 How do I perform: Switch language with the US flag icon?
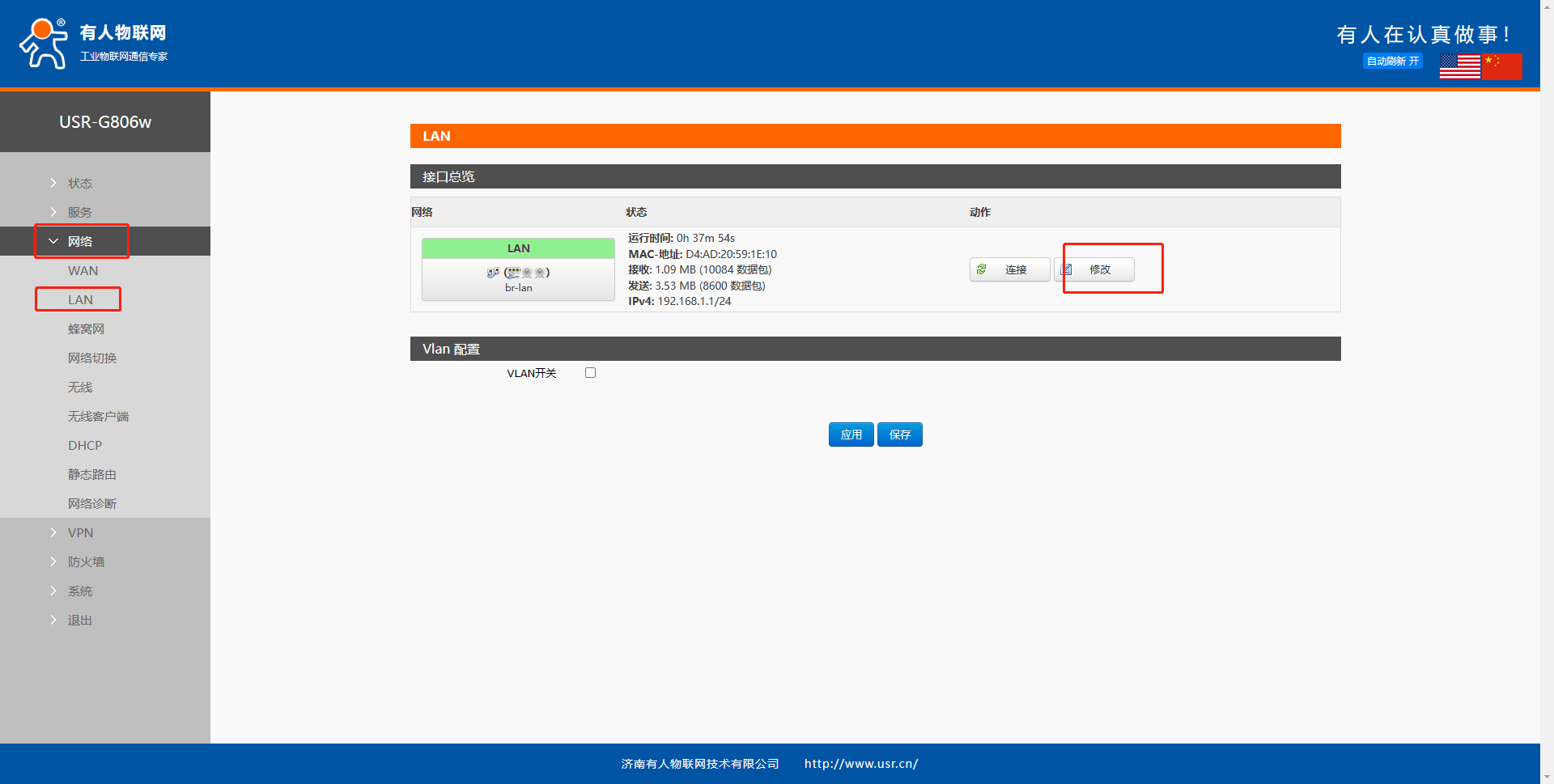coord(1460,66)
